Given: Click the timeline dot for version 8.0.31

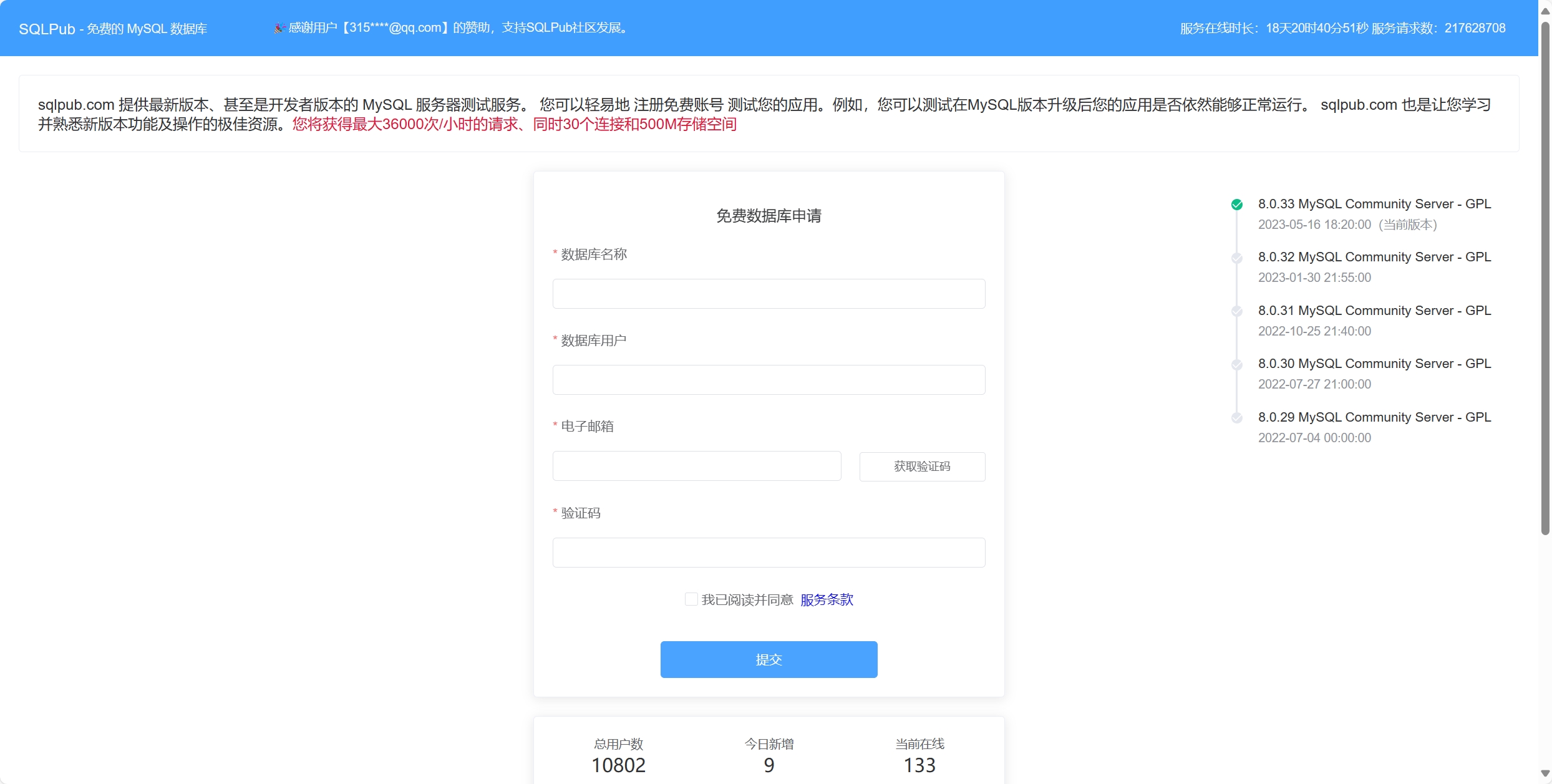Looking at the screenshot, I should click(x=1236, y=311).
